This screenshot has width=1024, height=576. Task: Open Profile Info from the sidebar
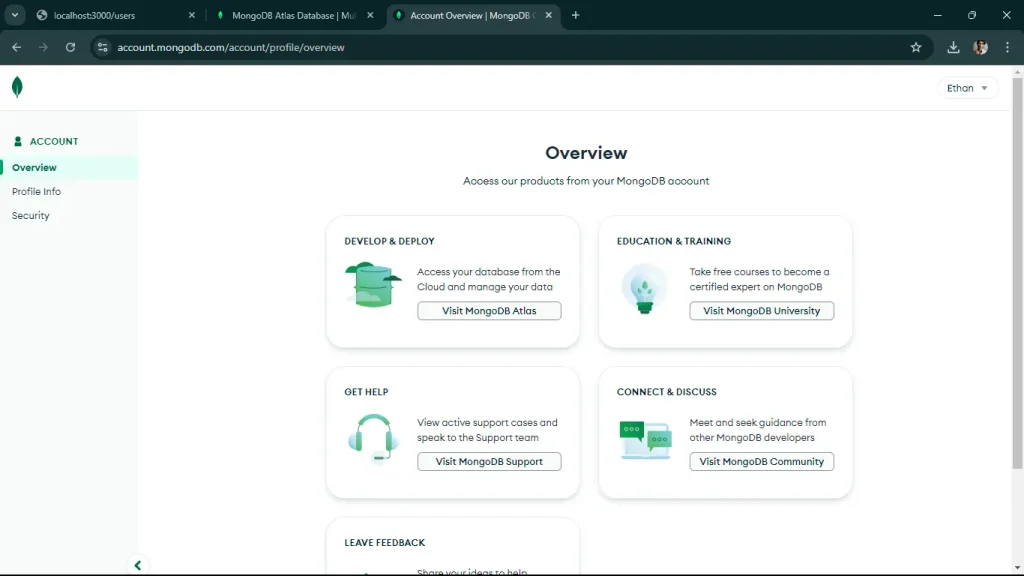[36, 191]
